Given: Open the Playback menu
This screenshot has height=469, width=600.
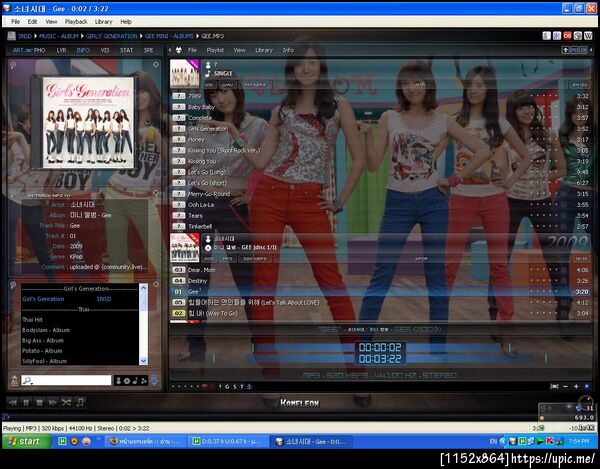Looking at the screenshot, I should (76, 21).
